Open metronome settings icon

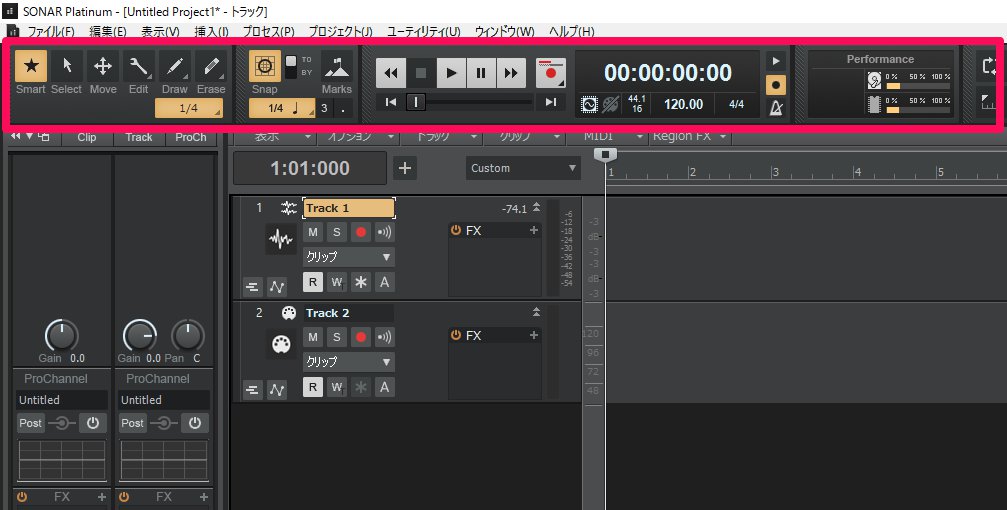pyautogui.click(x=776, y=108)
